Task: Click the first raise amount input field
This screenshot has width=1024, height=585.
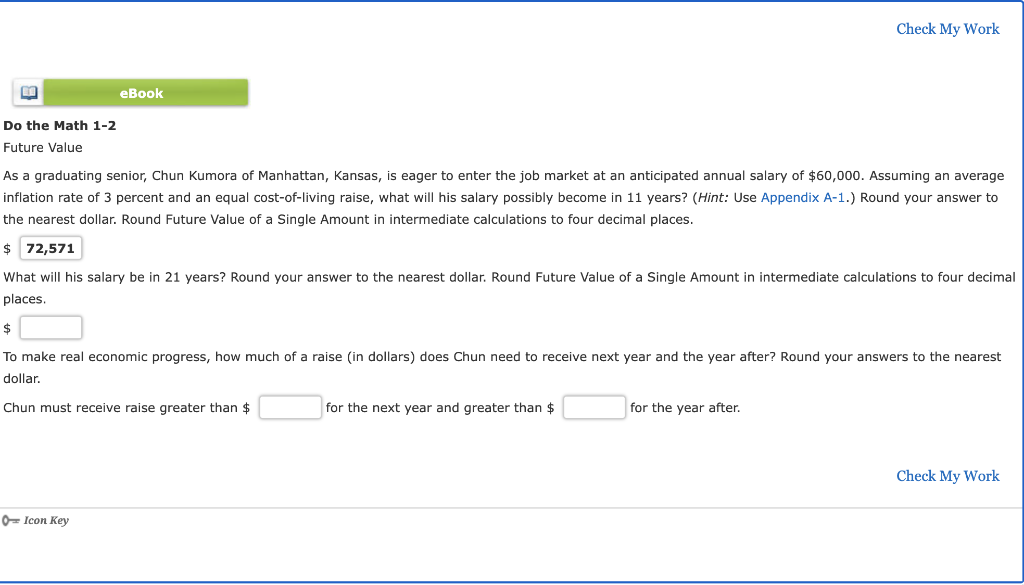Action: pos(290,407)
